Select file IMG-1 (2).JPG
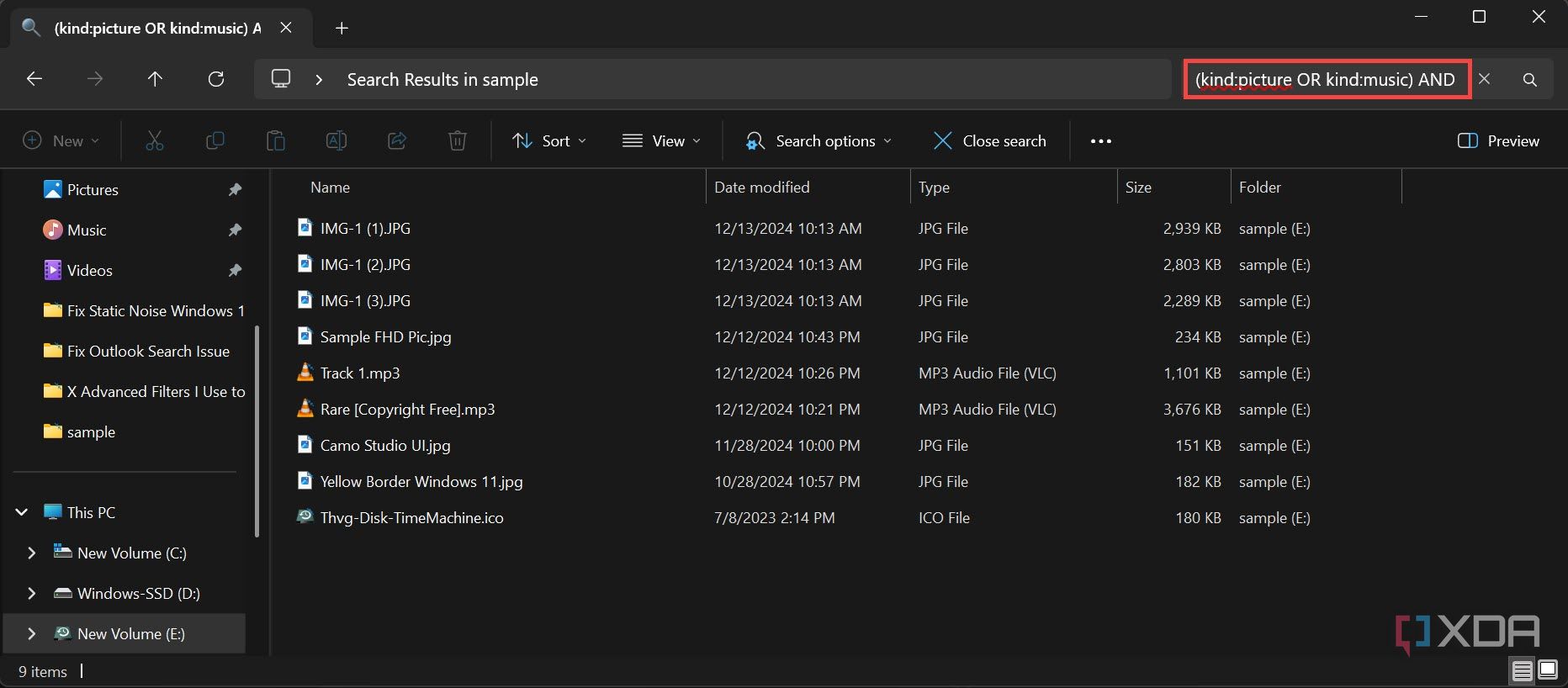The width and height of the screenshot is (1568, 688). [365, 264]
